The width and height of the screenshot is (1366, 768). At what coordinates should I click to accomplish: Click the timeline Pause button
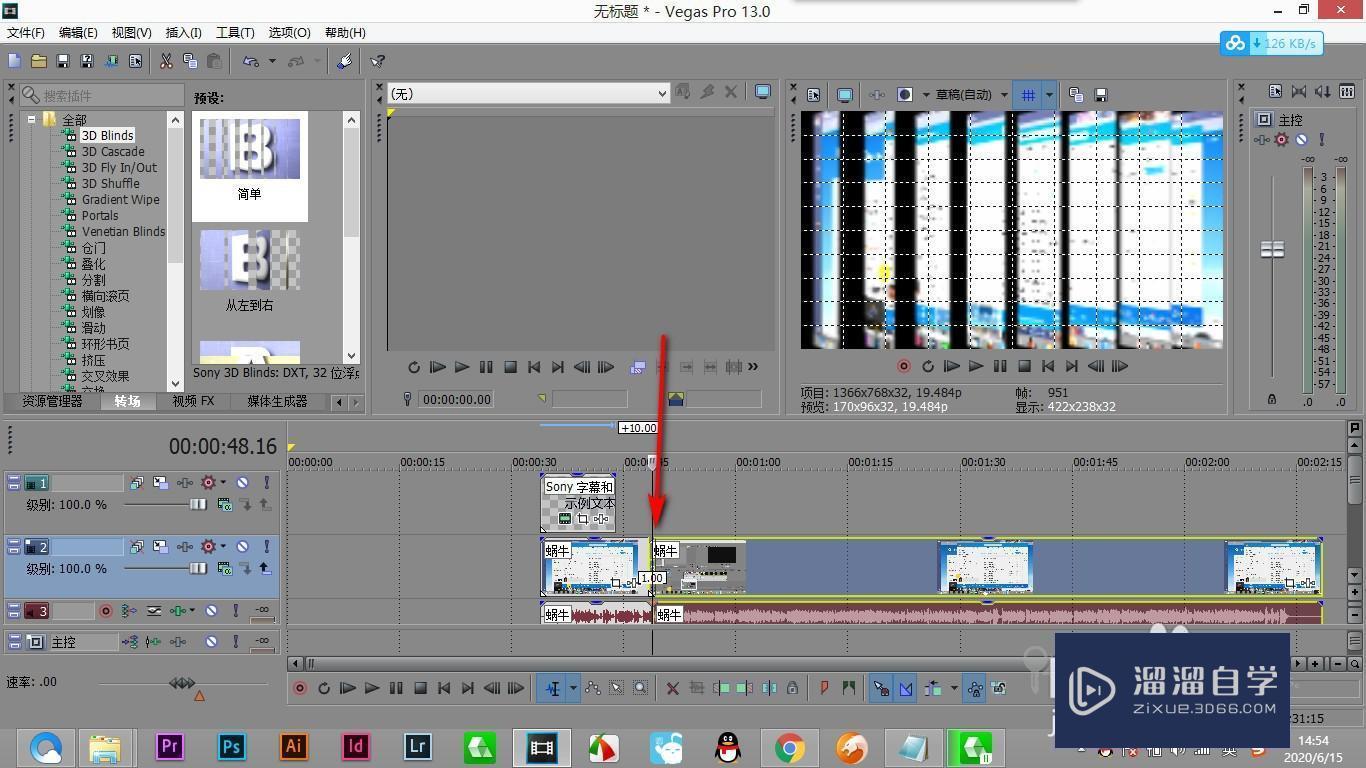396,688
